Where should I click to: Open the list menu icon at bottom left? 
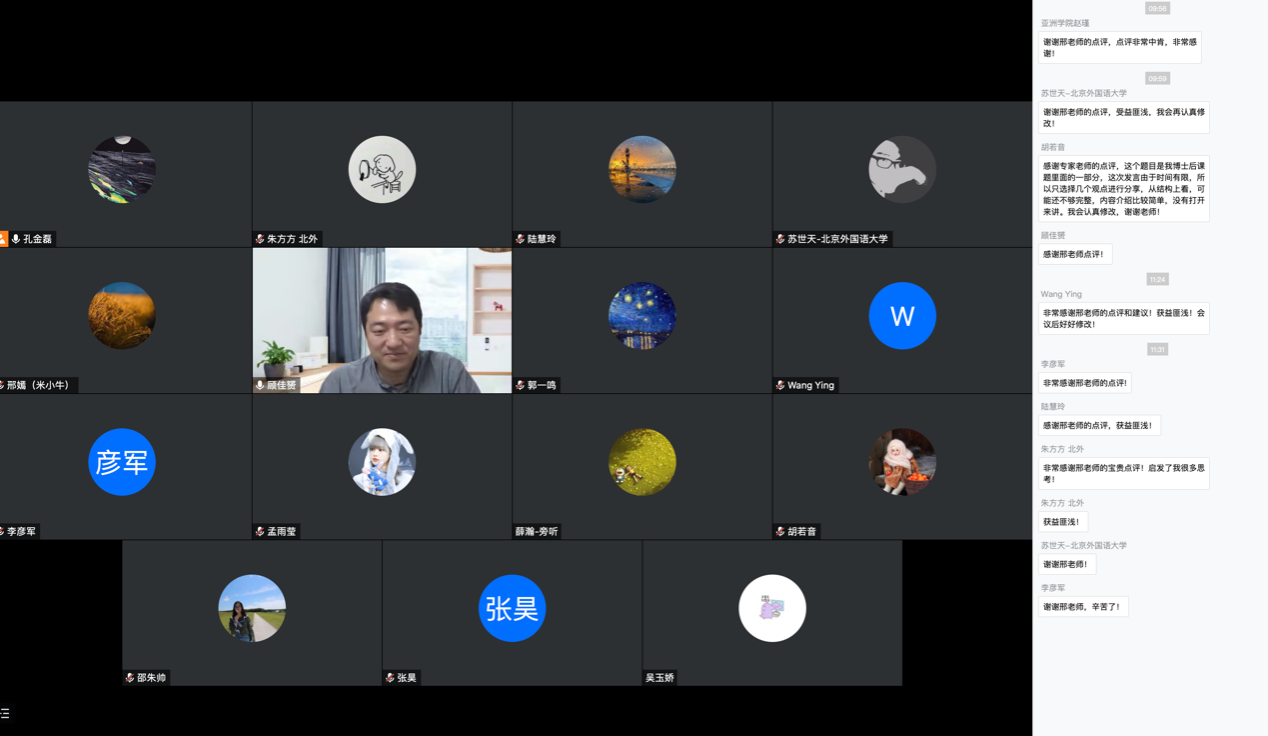pos(5,713)
